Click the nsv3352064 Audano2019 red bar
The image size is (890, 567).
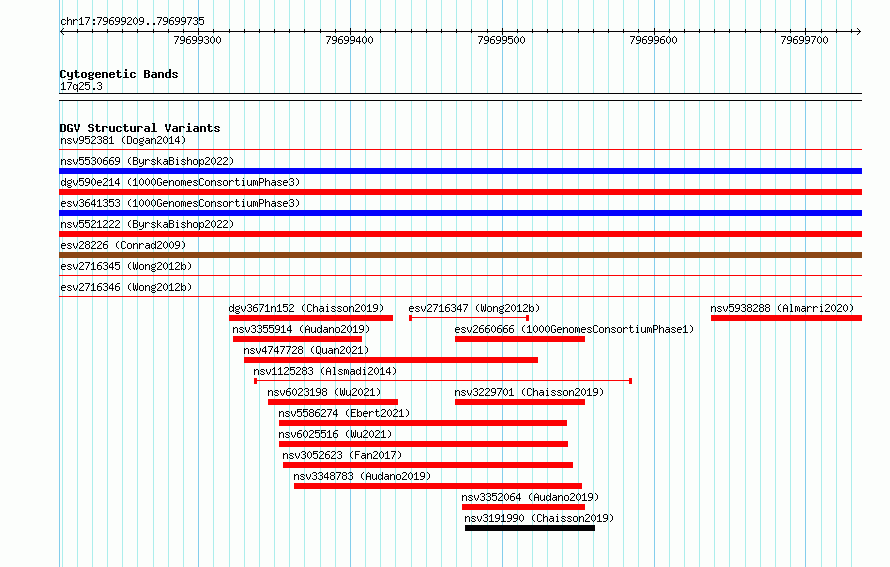[523, 507]
